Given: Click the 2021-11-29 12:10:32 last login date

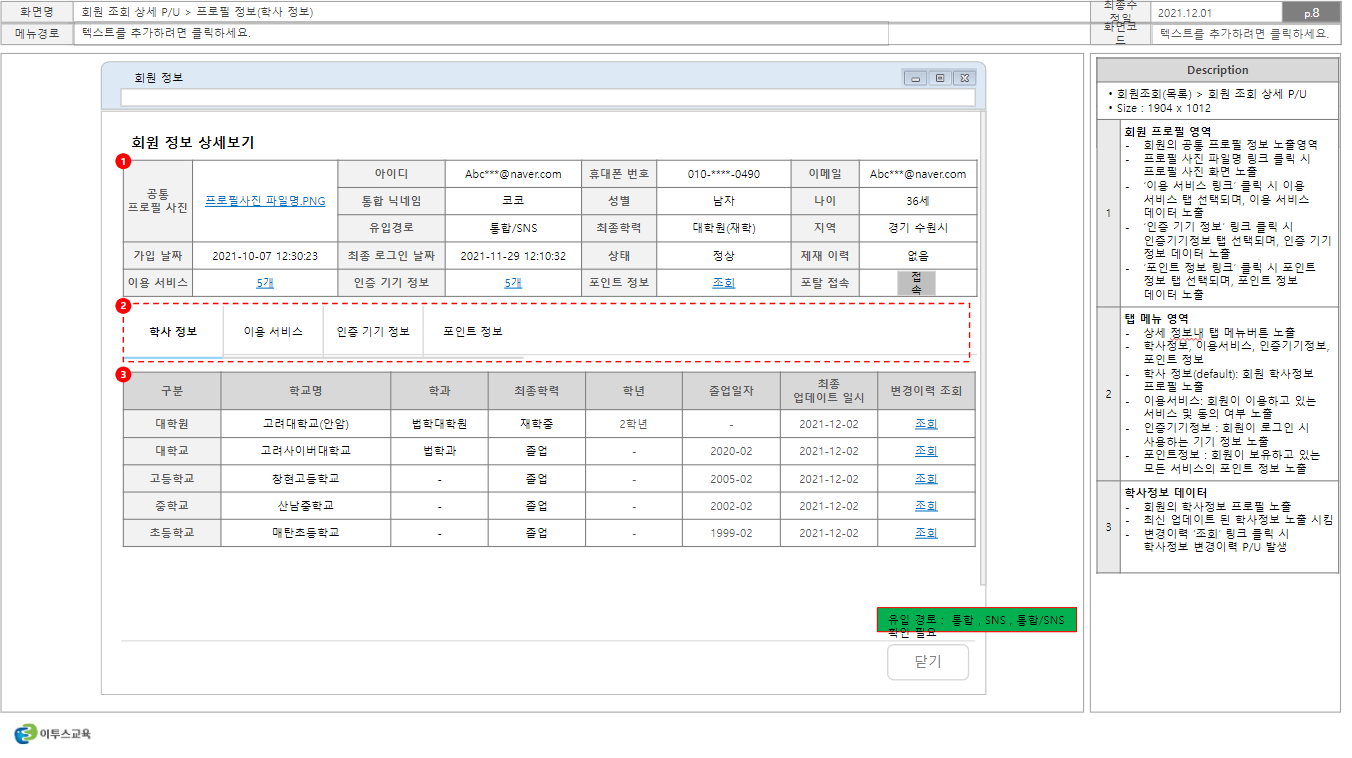Looking at the screenshot, I should [x=513, y=256].
